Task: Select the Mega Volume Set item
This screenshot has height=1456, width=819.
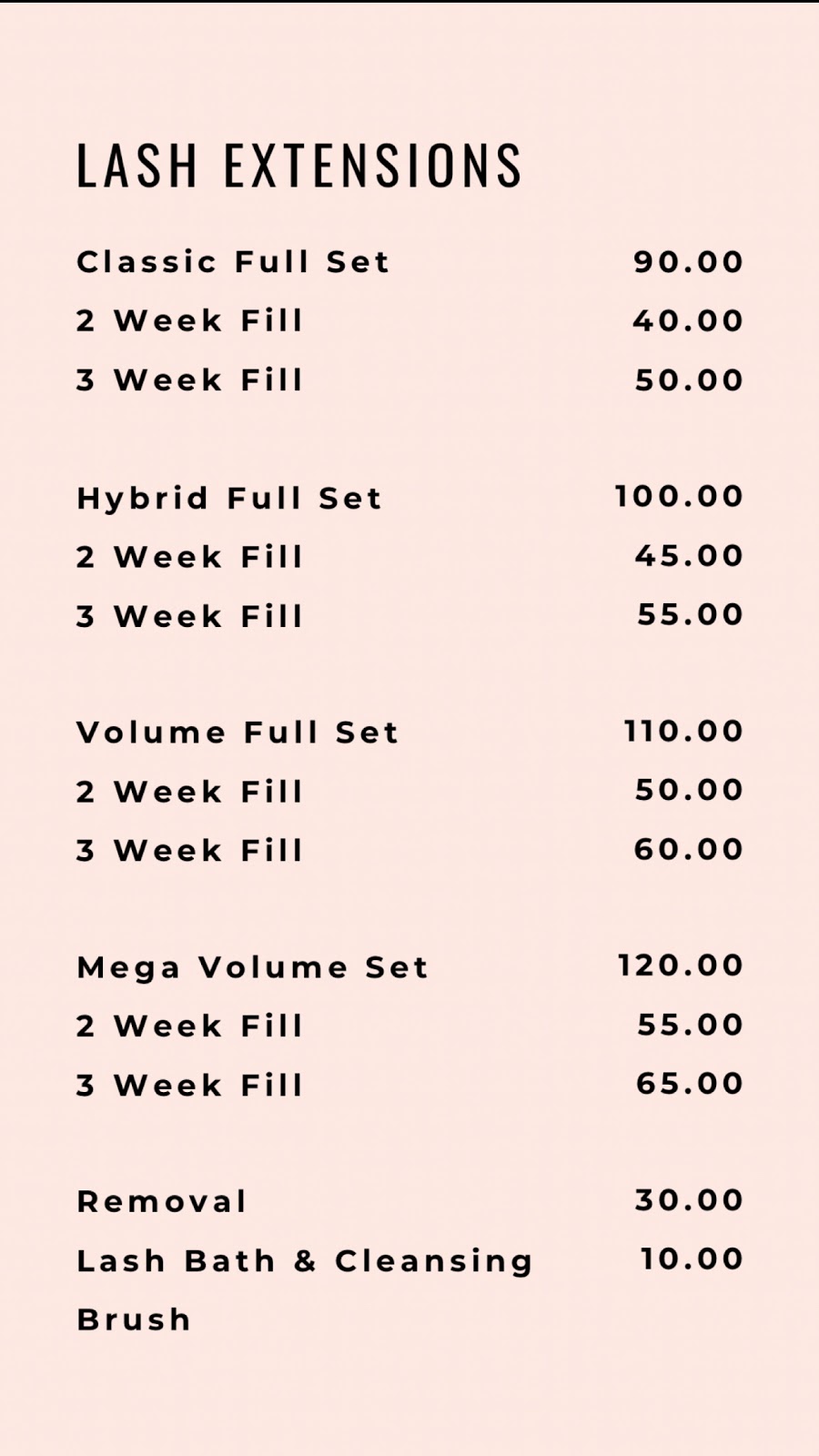Action: pos(252,968)
